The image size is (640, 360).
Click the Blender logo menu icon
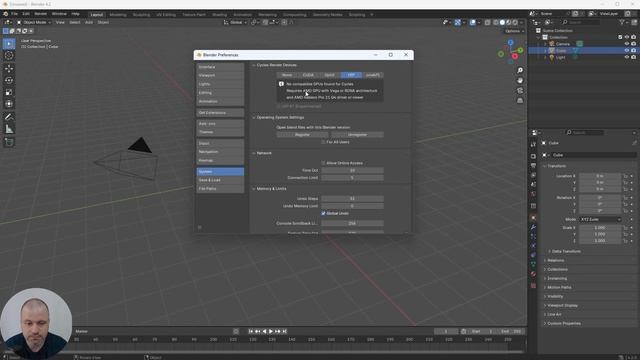[5, 14]
